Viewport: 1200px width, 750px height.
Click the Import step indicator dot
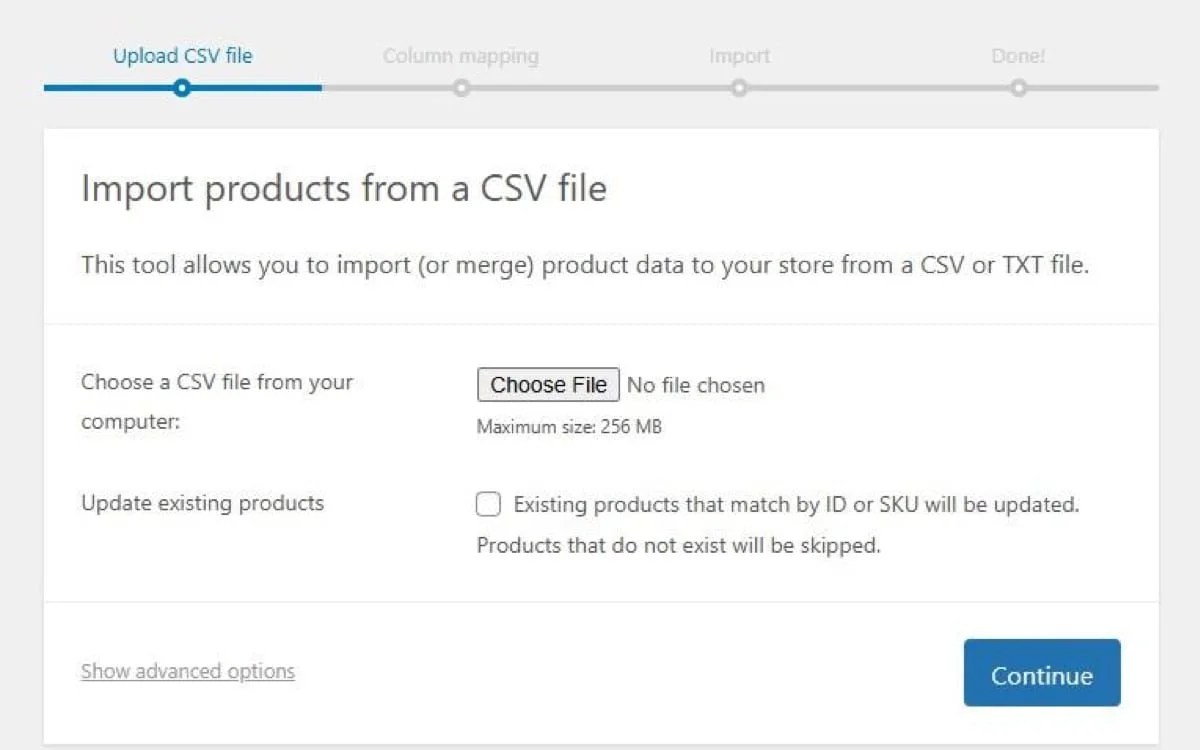pyautogui.click(x=739, y=89)
